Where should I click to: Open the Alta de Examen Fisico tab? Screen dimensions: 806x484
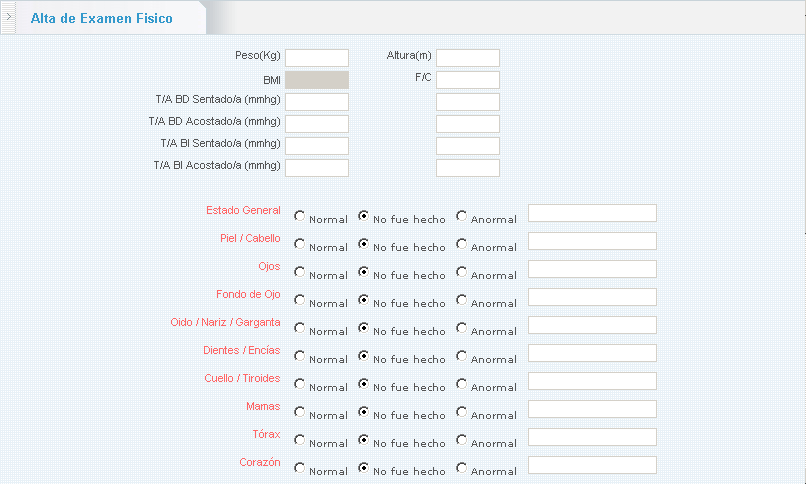[101, 19]
